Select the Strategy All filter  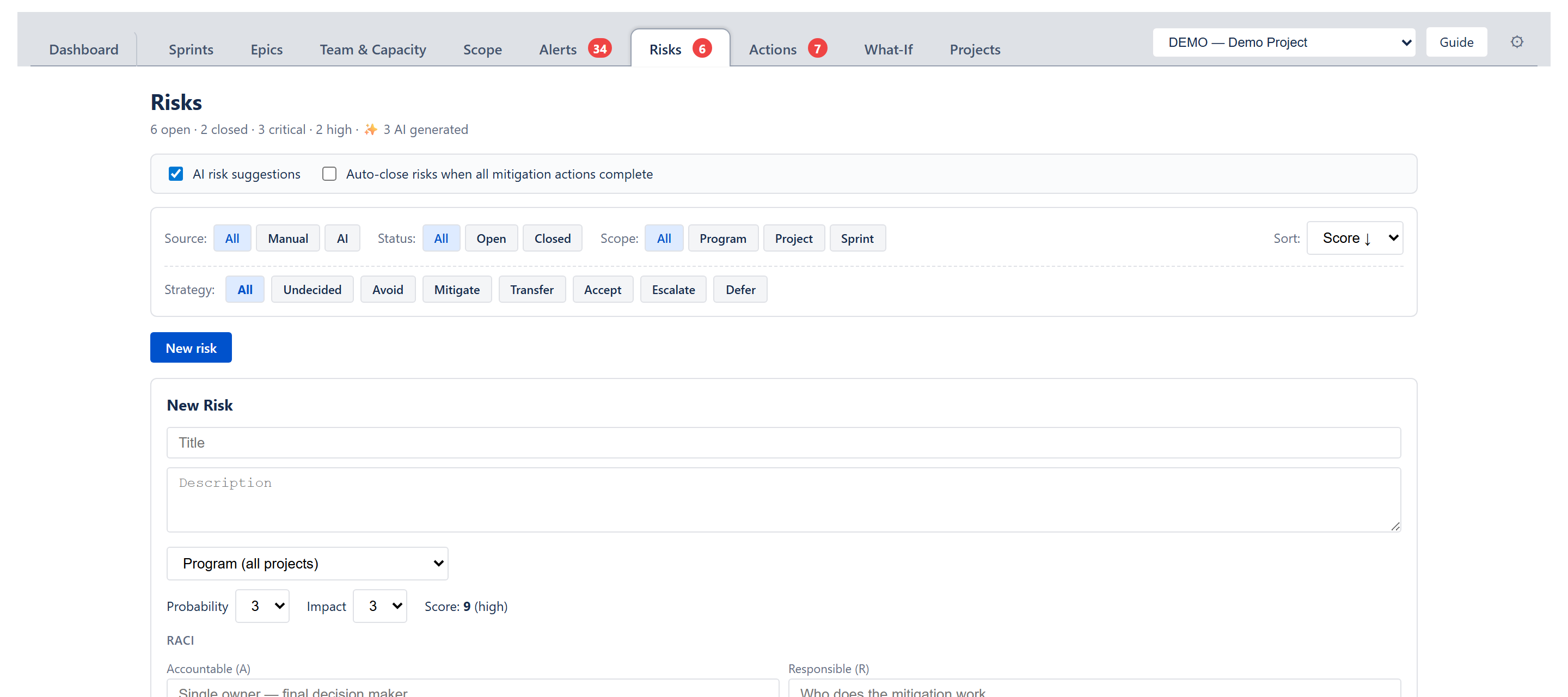pos(244,289)
